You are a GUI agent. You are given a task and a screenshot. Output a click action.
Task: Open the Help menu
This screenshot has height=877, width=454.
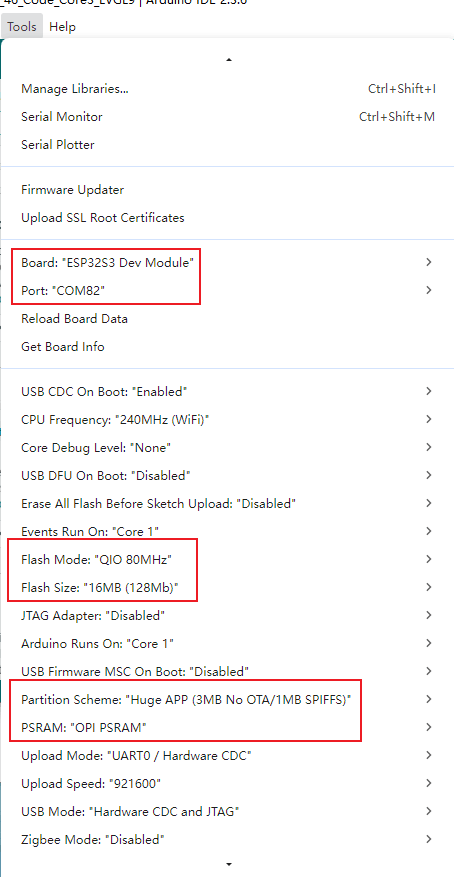(x=63, y=26)
